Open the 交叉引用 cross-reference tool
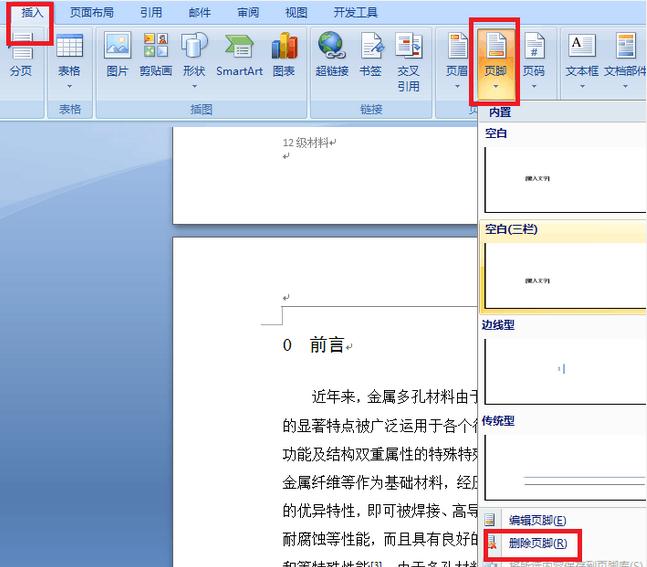Screen dimensions: 647x567 click(409, 62)
